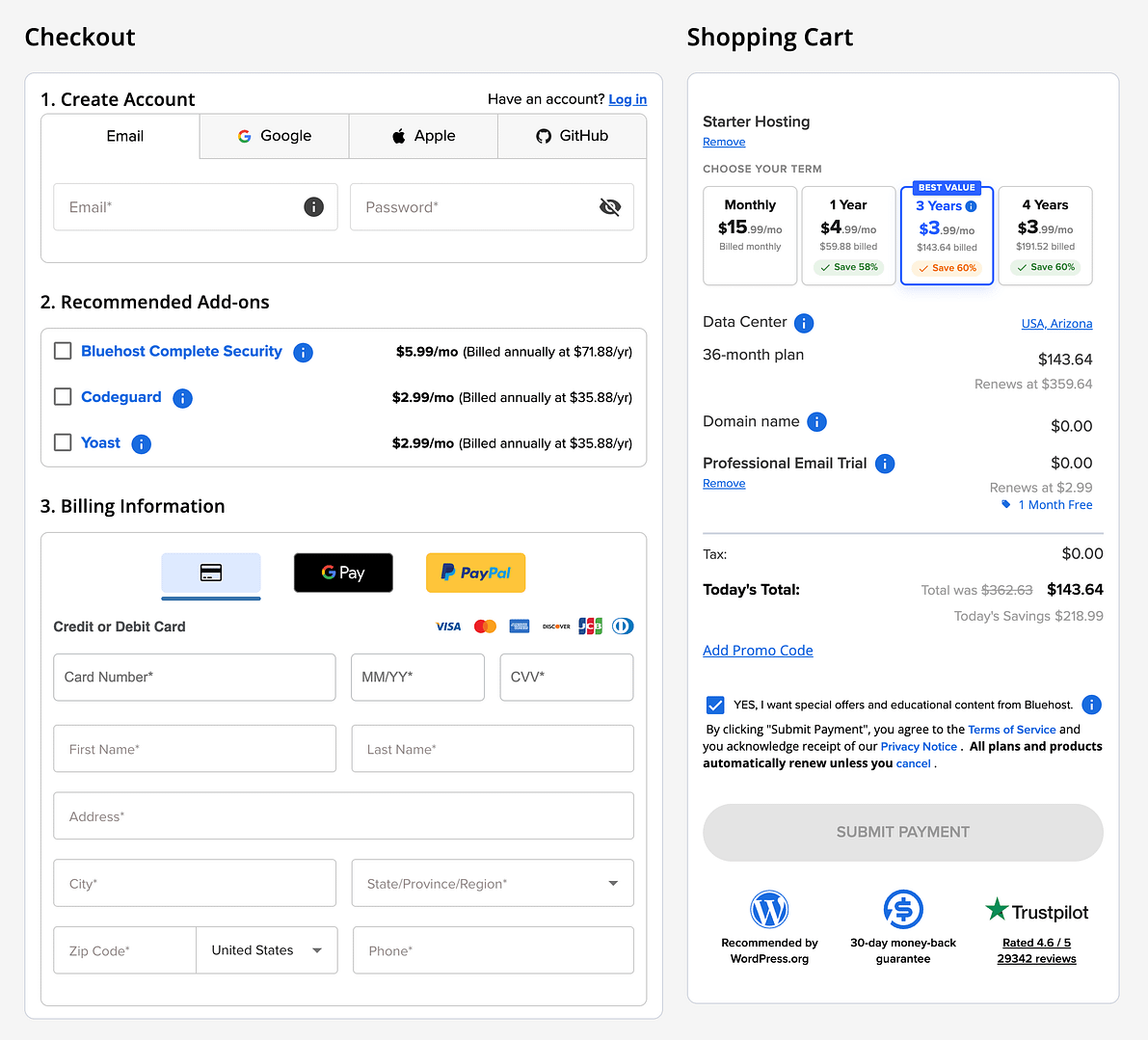The image size is (1148, 1040).
Task: Click the email field info icon
Action: click(313, 207)
